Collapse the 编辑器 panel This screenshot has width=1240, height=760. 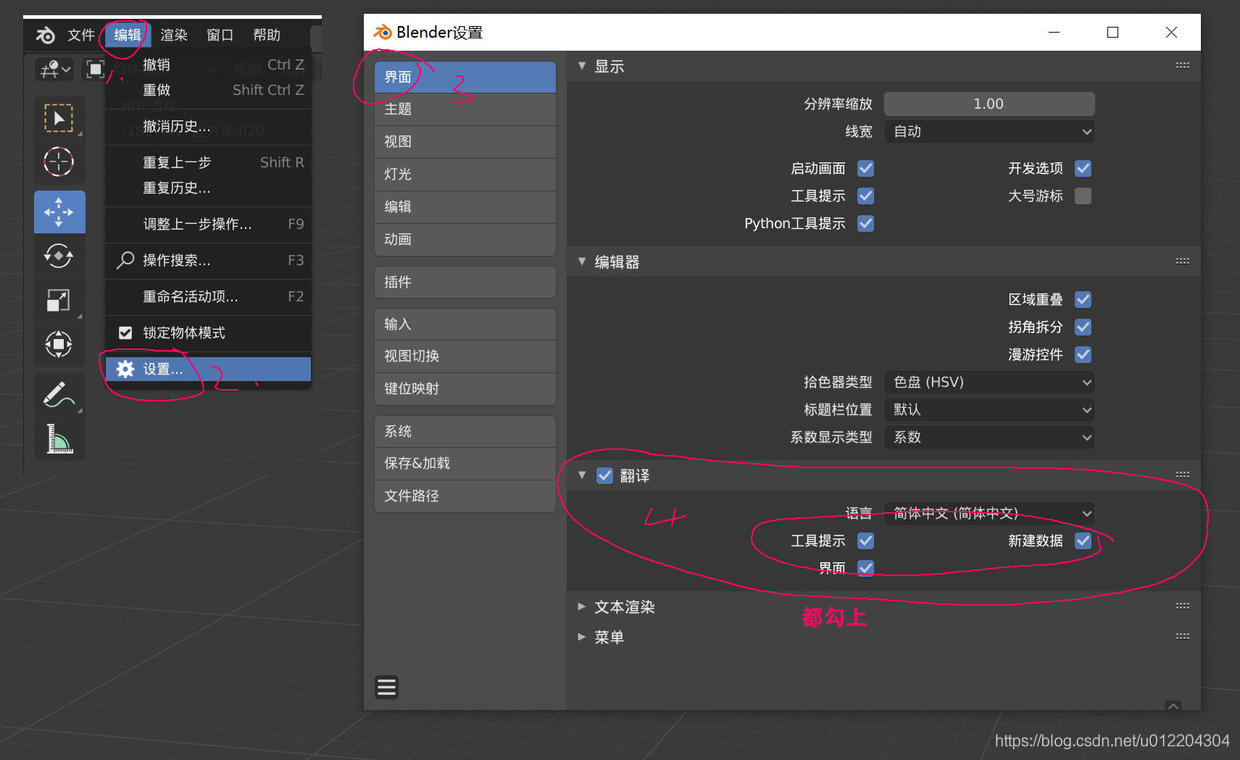tap(582, 262)
